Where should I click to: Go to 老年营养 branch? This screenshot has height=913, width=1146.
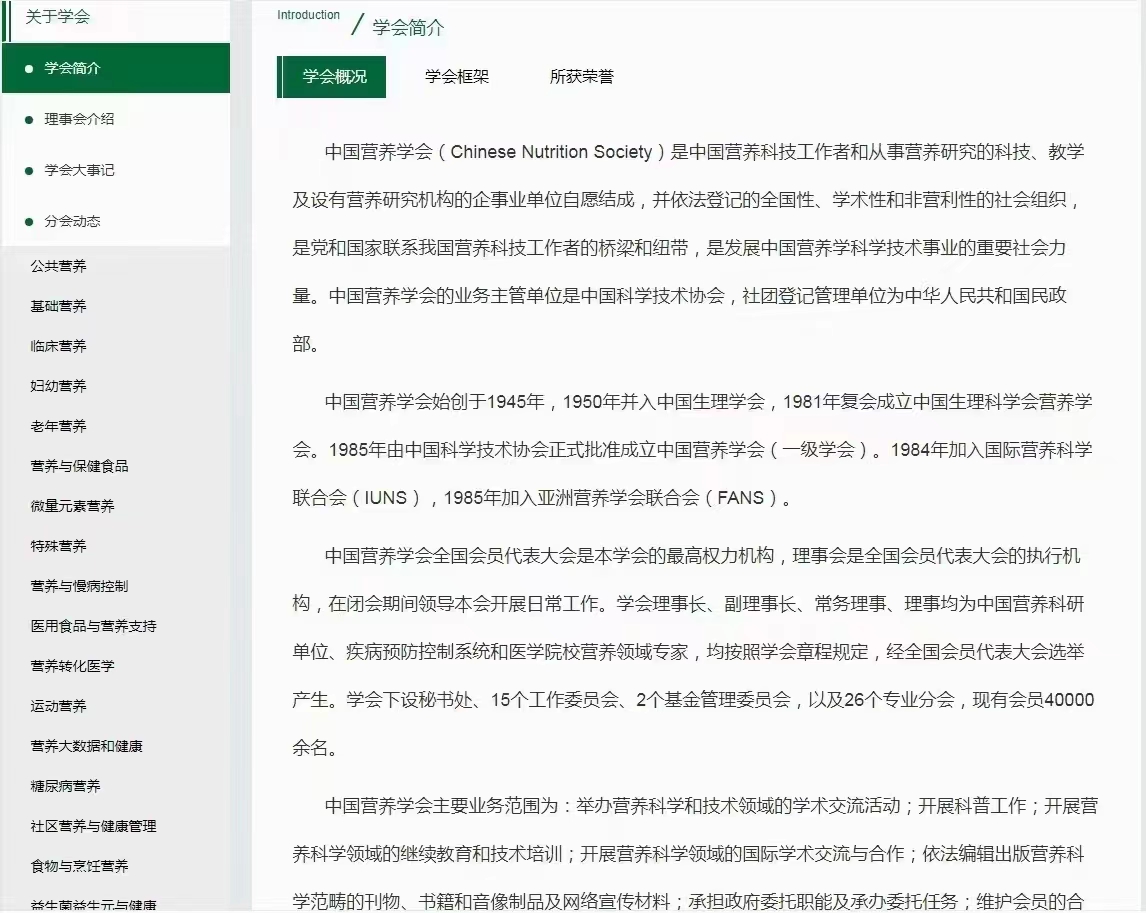58,426
